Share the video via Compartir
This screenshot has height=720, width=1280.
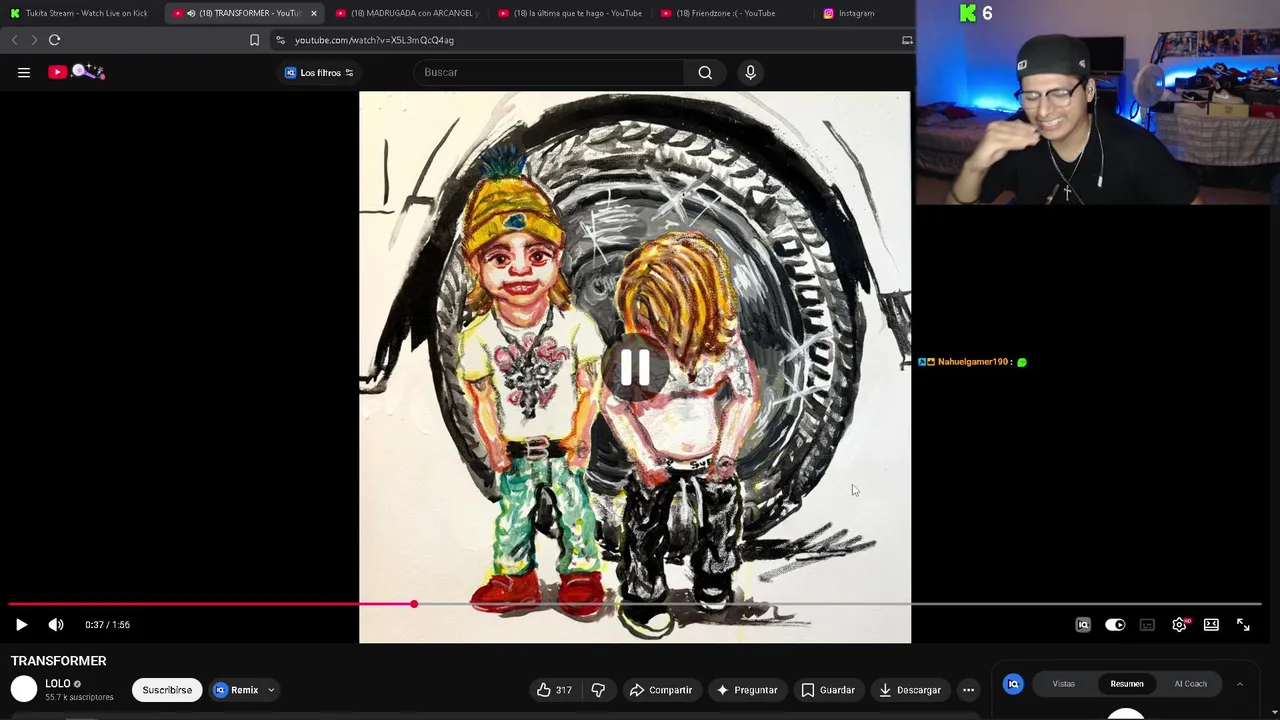tap(661, 690)
